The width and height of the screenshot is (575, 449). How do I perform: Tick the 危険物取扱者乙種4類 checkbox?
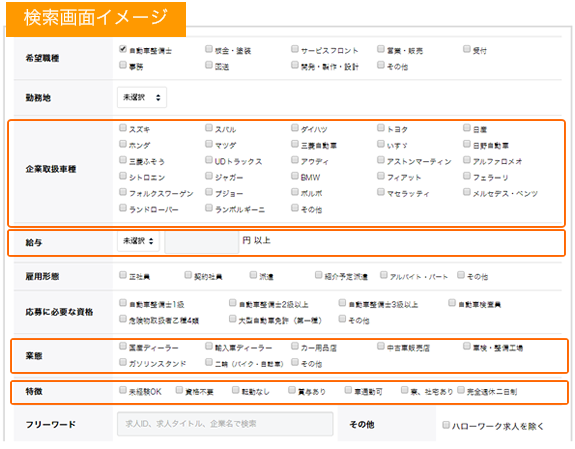click(123, 320)
